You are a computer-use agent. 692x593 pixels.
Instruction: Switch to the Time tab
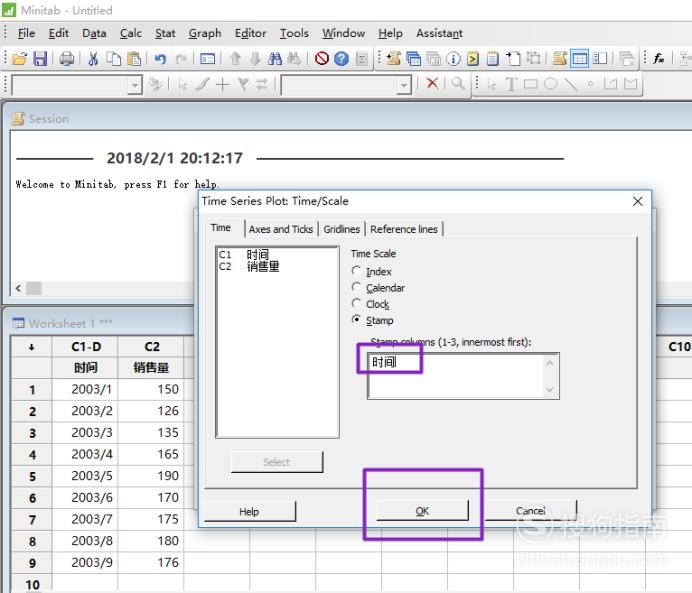coord(221,228)
